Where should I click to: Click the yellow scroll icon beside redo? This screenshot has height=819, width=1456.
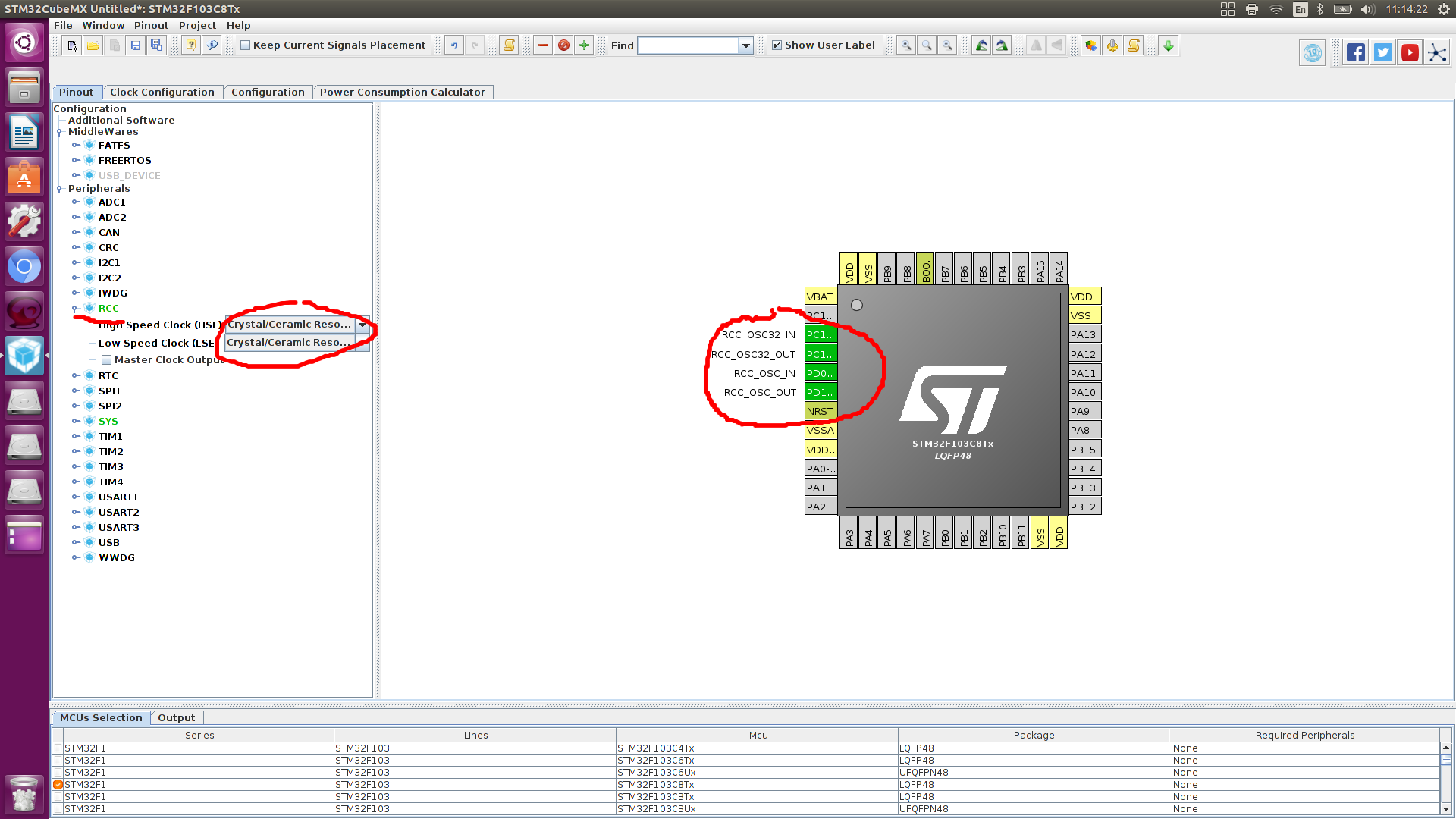[509, 45]
